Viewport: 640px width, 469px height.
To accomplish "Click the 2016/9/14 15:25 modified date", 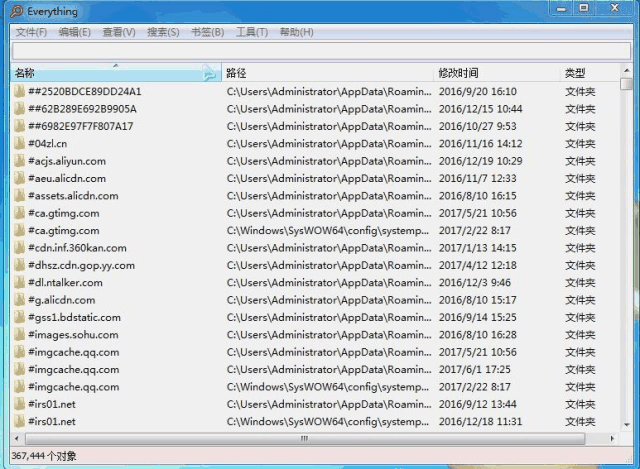I will click(478, 318).
